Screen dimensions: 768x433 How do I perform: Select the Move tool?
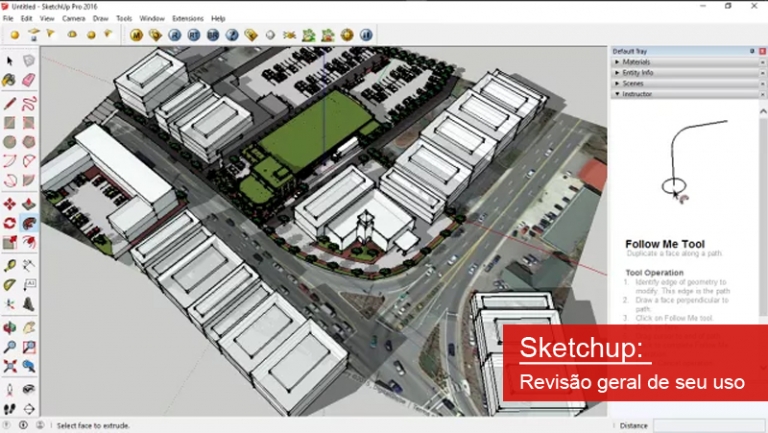[x=10, y=204]
